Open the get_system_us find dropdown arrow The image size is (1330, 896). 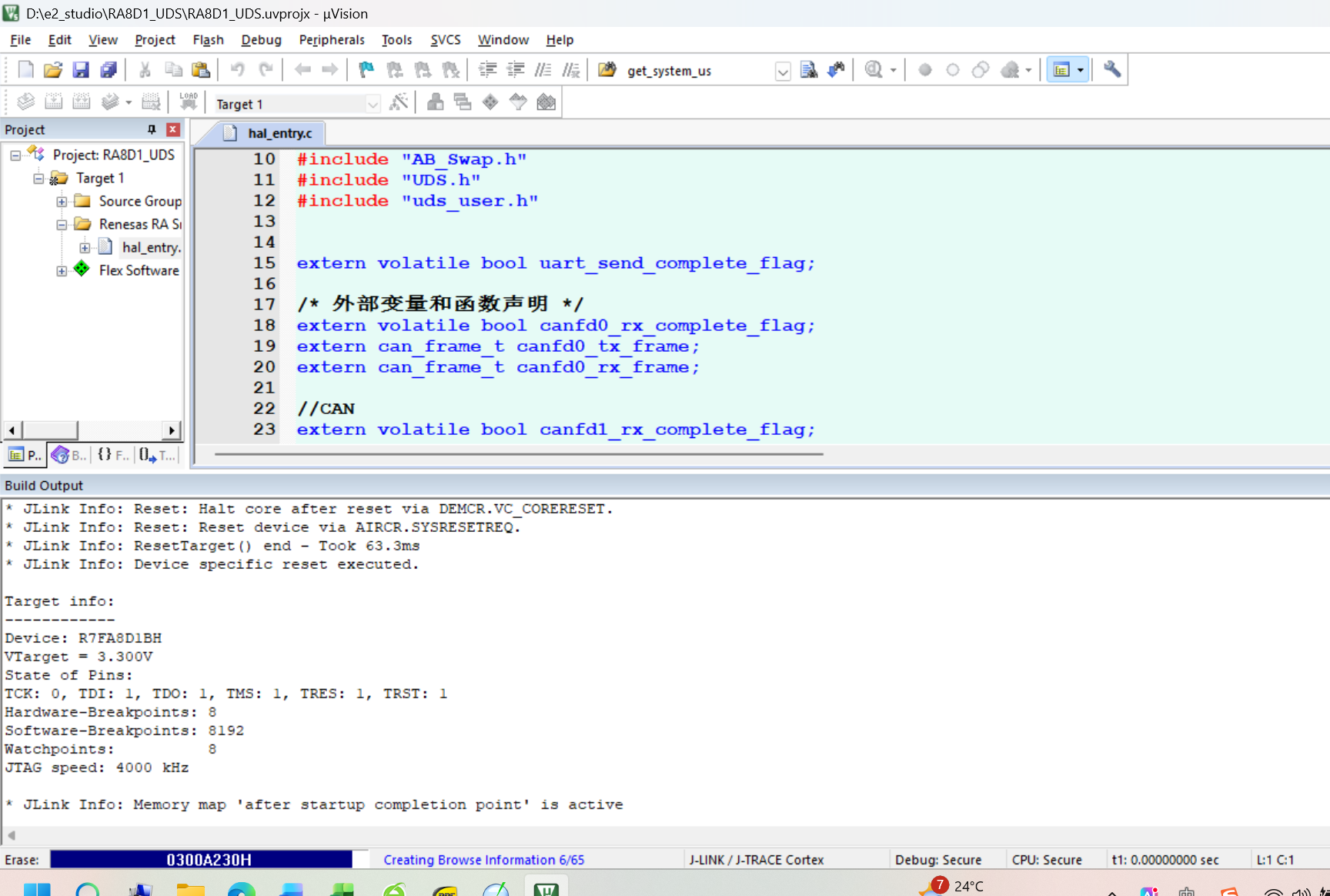783,72
